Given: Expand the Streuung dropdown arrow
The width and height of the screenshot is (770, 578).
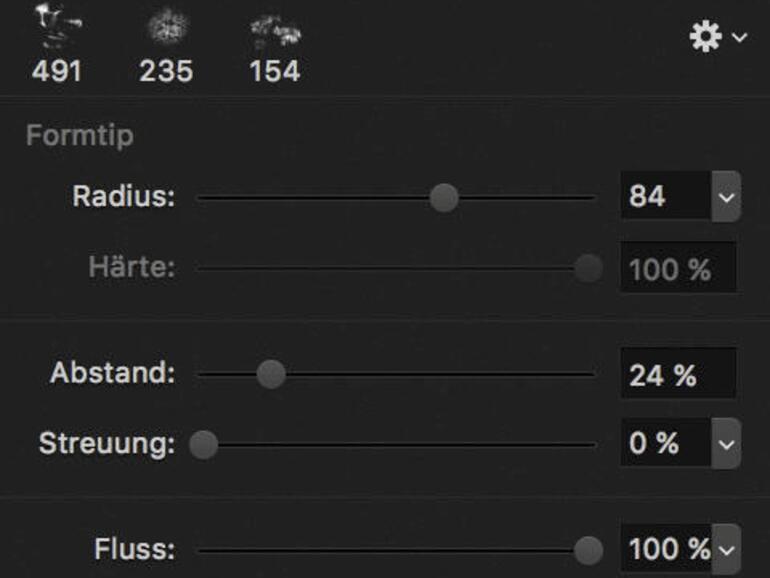Looking at the screenshot, I should click(x=726, y=444).
